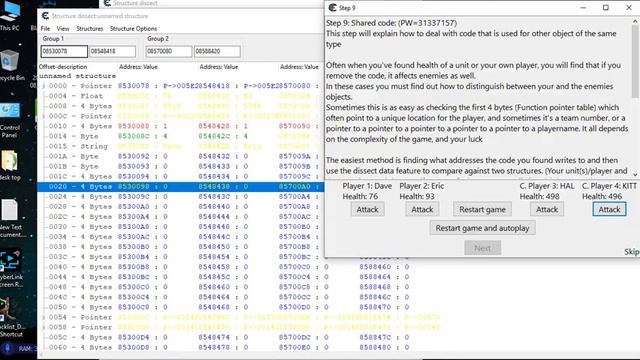Click the tutorial text scrollbar down arrow

coord(635,175)
